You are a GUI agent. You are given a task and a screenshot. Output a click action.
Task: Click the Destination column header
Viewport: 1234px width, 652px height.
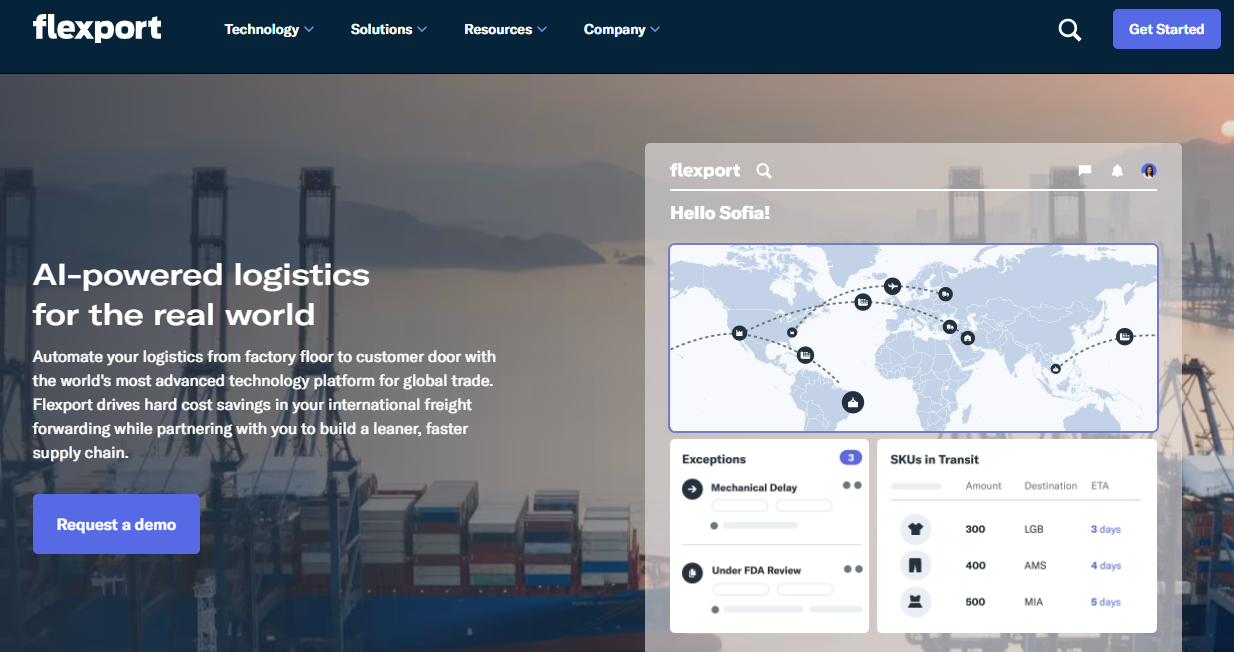click(x=1050, y=486)
